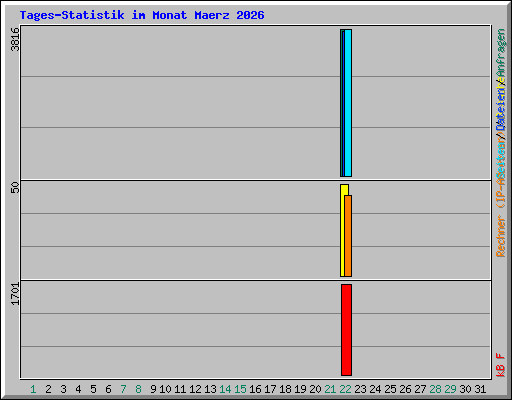This screenshot has height=400, width=512.
Task: Click day 23 on the x-axis
Action: coord(360,389)
